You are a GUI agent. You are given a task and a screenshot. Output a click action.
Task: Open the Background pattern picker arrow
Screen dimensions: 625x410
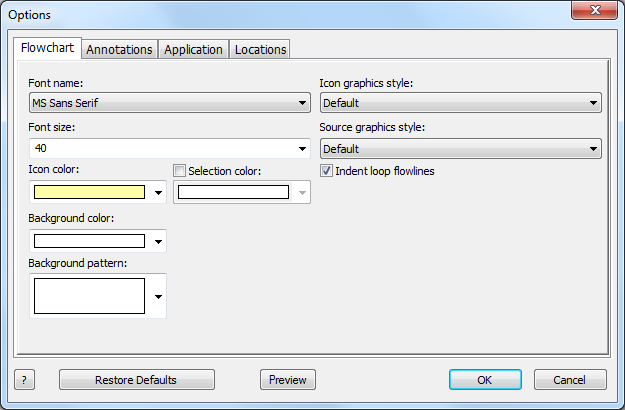click(158, 296)
